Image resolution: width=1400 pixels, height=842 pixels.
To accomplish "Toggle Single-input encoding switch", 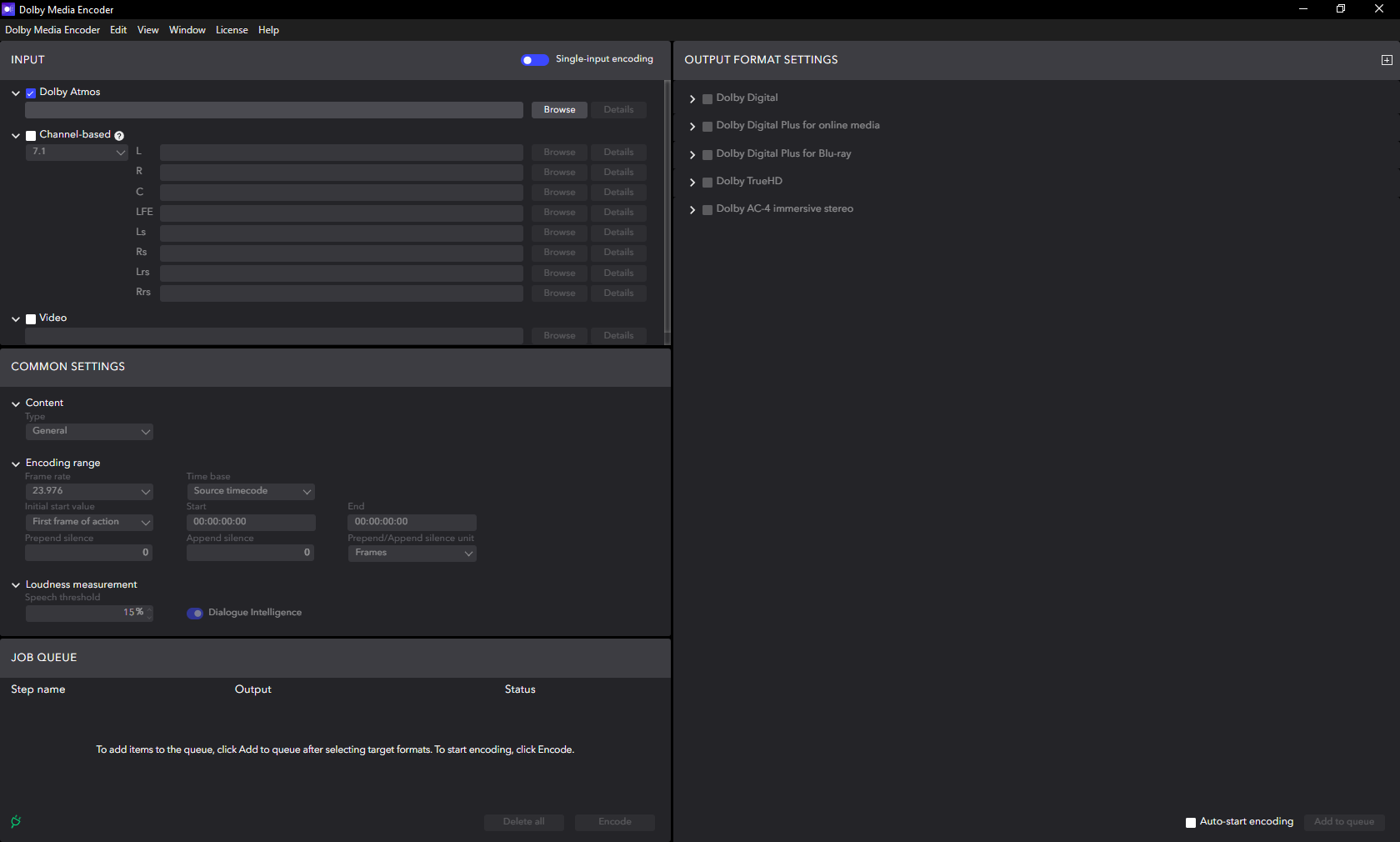I will click(x=534, y=60).
